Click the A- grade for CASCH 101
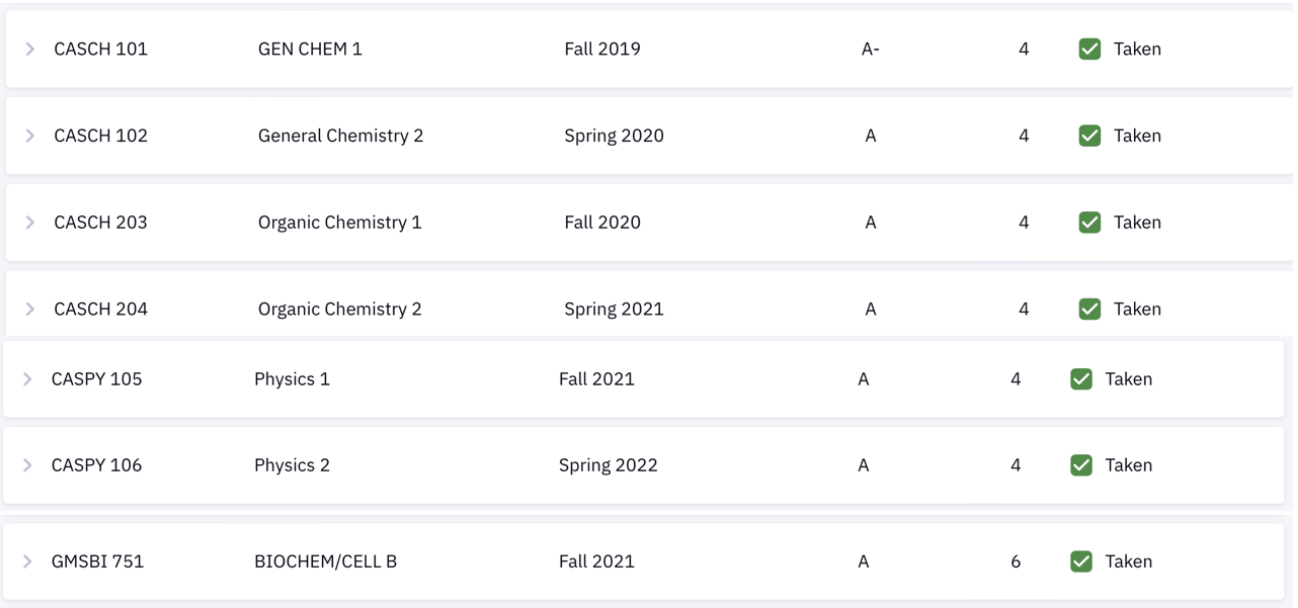Screen dimensions: 1298x608 point(870,49)
